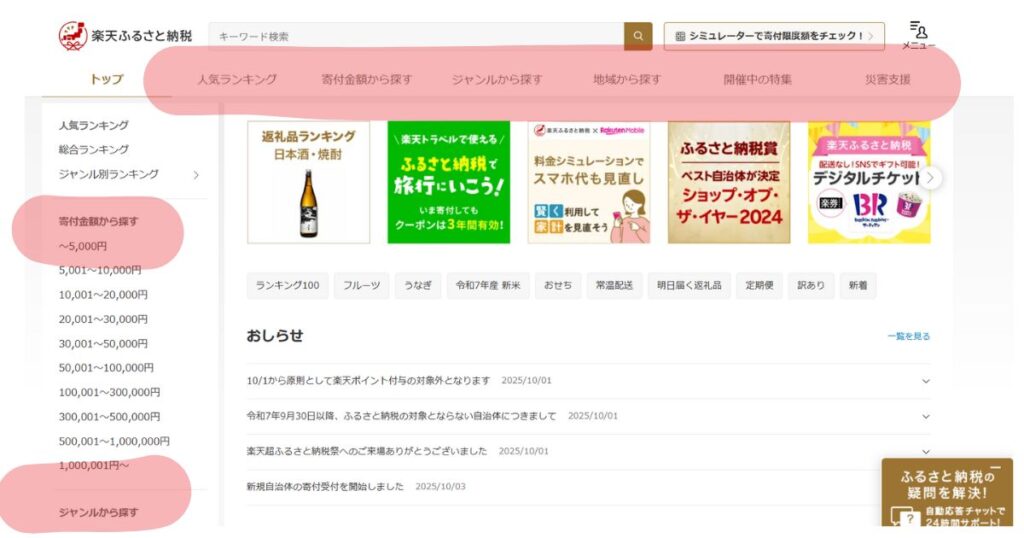Open 総合ランキング in the sidebar

(x=93, y=150)
